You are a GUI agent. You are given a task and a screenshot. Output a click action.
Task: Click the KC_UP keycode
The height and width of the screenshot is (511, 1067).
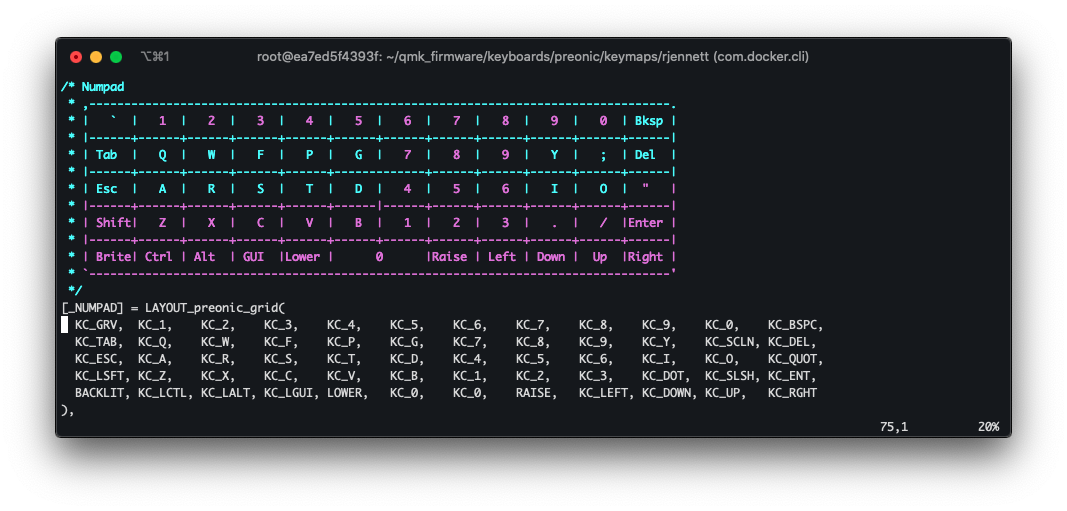(x=725, y=393)
